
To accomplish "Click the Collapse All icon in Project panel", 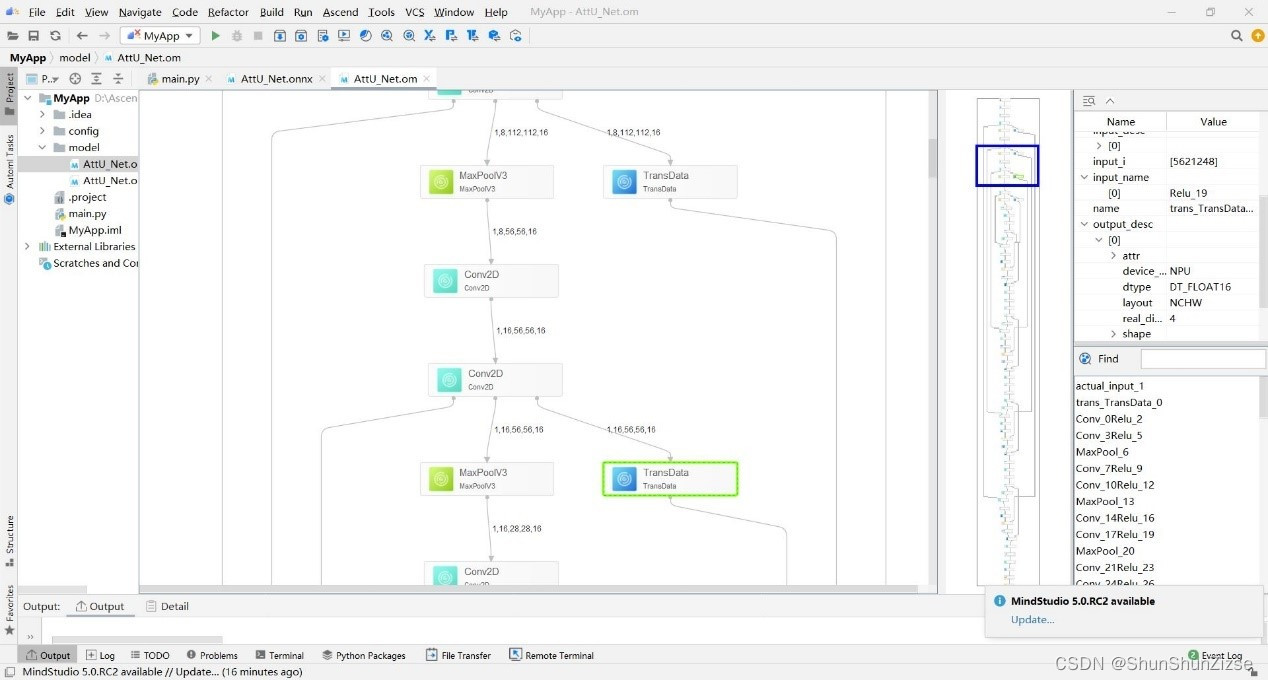I will pos(117,78).
